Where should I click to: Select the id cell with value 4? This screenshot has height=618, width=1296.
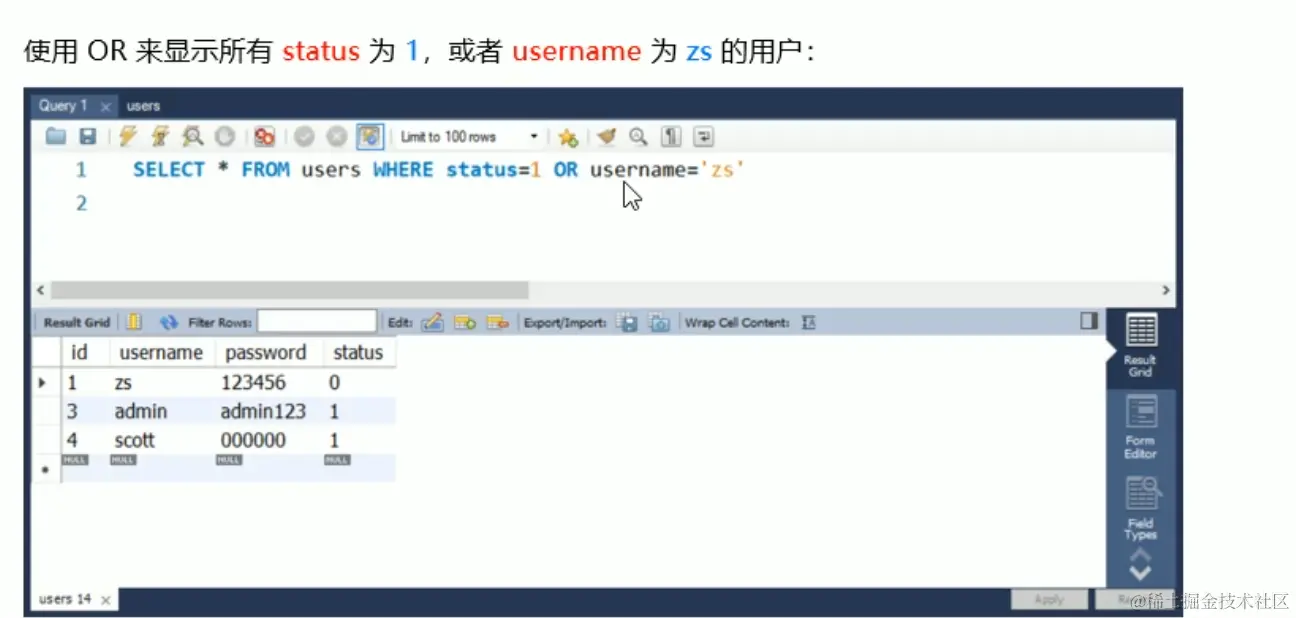coord(85,440)
